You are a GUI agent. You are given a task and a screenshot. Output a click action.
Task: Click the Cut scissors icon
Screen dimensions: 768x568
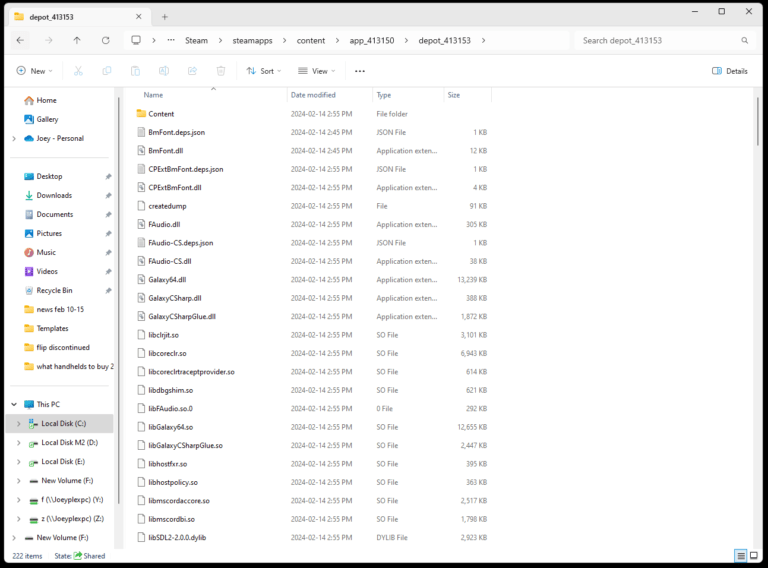(79, 71)
